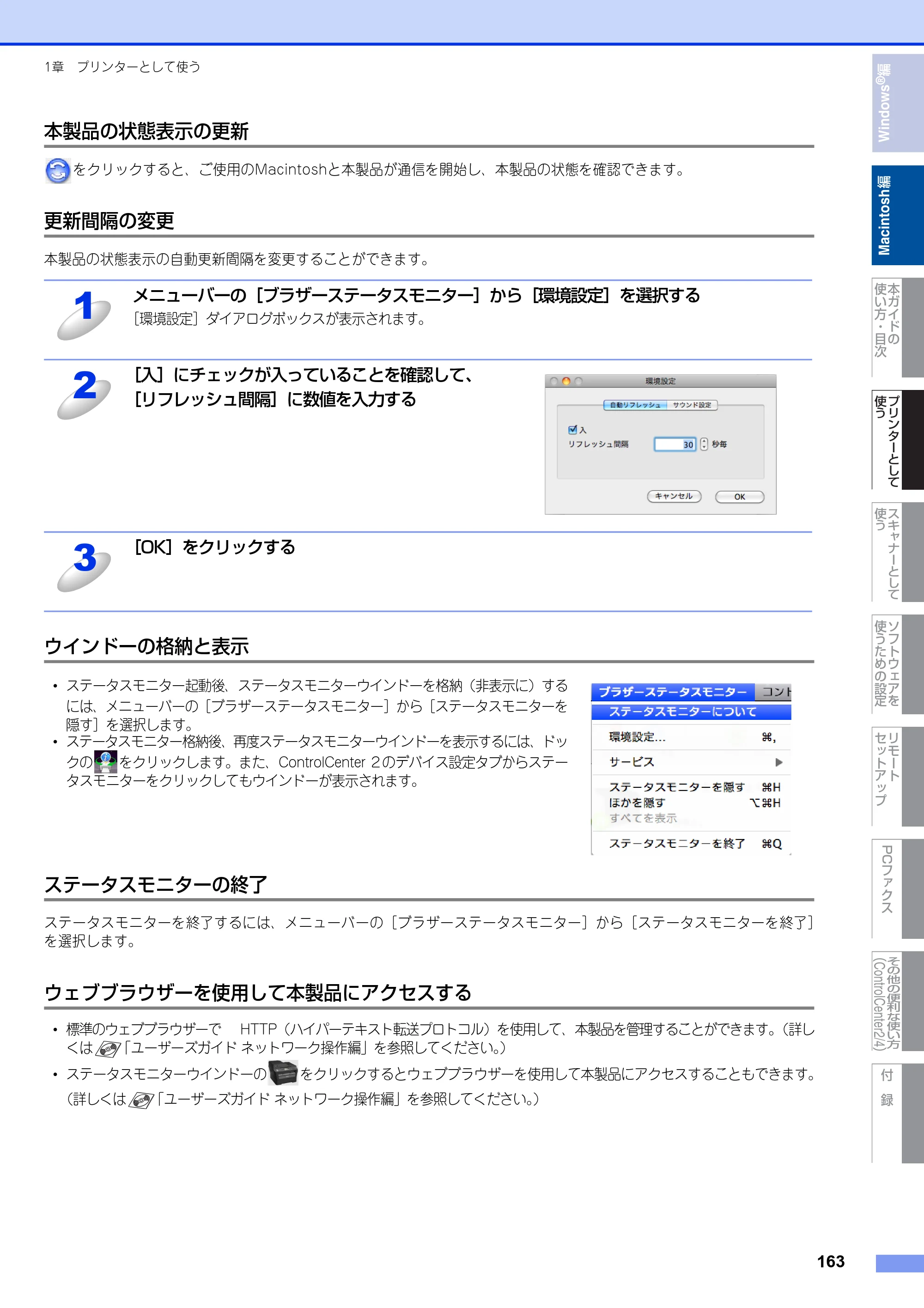Screen dimensions: 924x1308
Task: Click the Status Monitor dock icon
Action: (x=106, y=762)
